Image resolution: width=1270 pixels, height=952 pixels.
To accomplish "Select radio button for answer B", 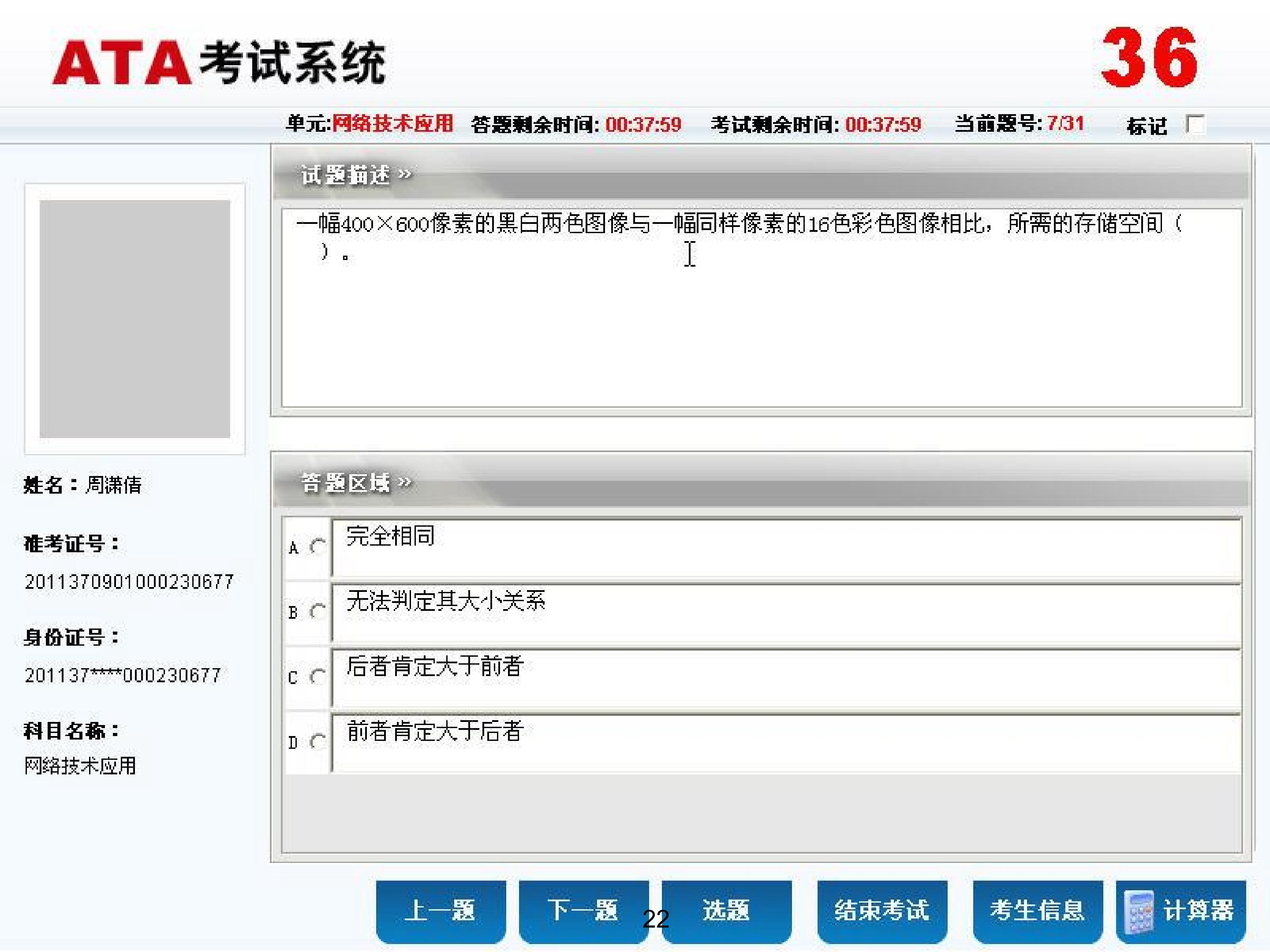I will click(x=317, y=611).
